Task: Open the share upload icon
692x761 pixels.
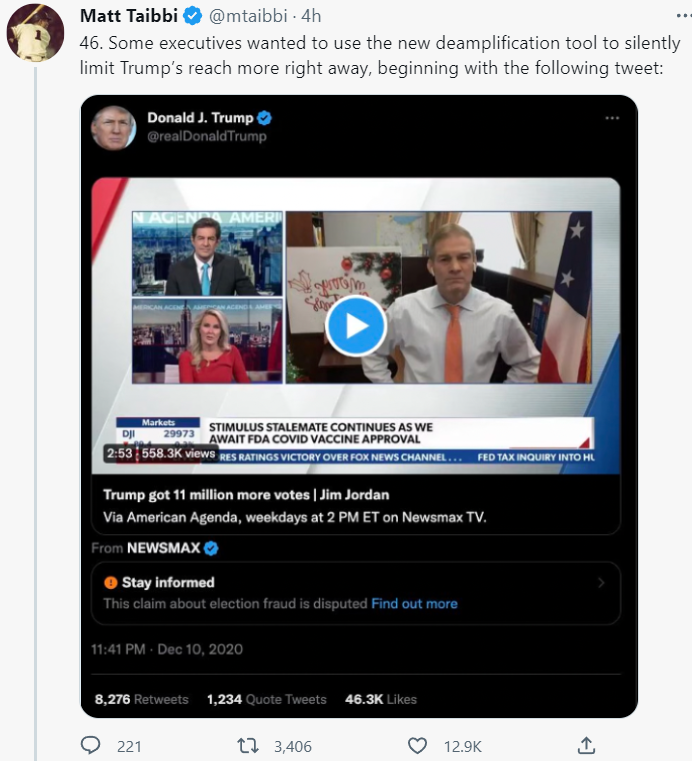Action: pyautogui.click(x=587, y=745)
